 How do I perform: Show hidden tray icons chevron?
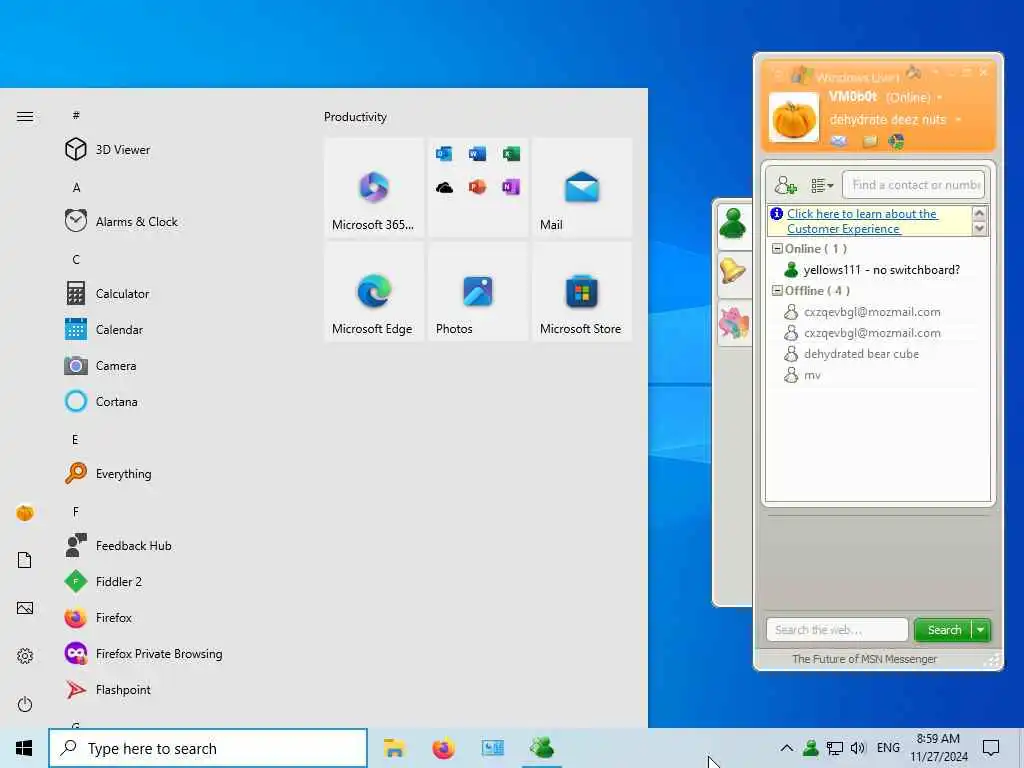[x=786, y=748]
